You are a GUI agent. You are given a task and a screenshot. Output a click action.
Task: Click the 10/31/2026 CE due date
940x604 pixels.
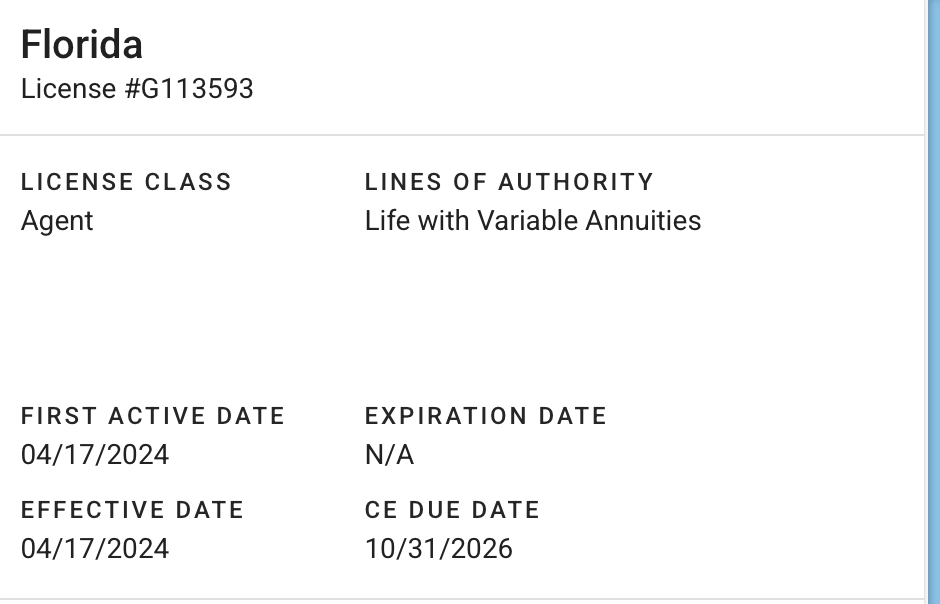(438, 548)
